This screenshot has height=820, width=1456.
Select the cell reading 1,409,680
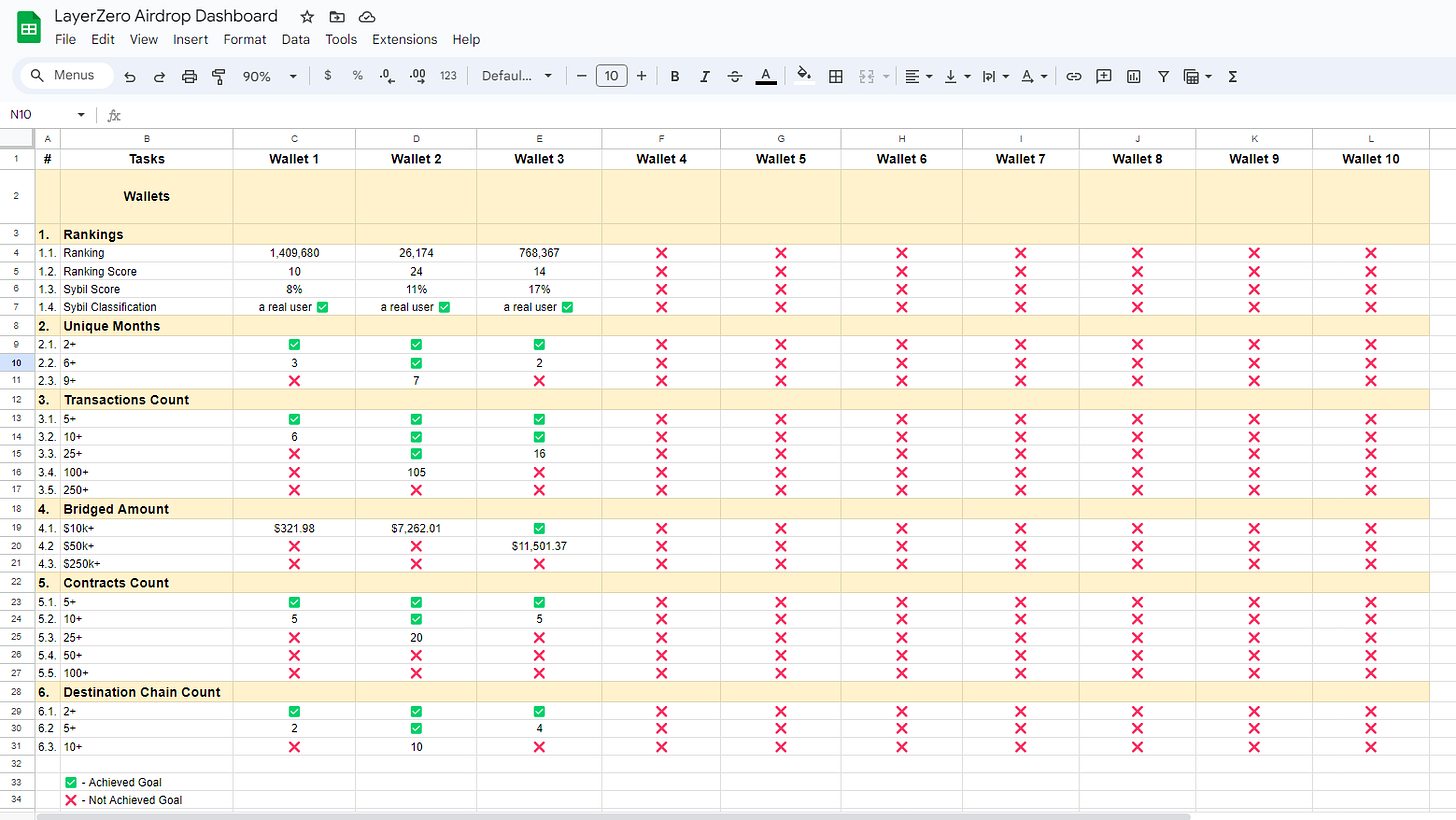point(294,253)
